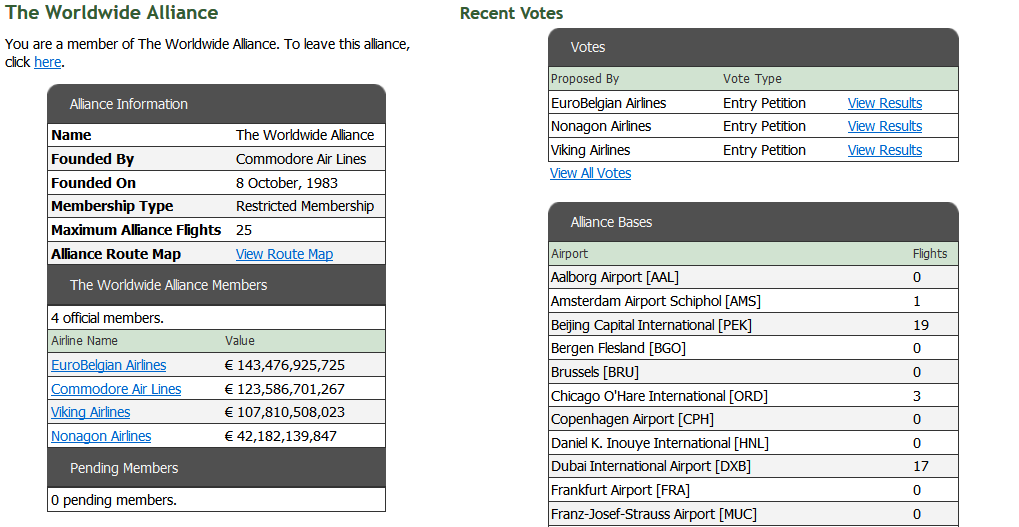Open the View All Votes link
The image size is (1019, 527).
tap(590, 173)
